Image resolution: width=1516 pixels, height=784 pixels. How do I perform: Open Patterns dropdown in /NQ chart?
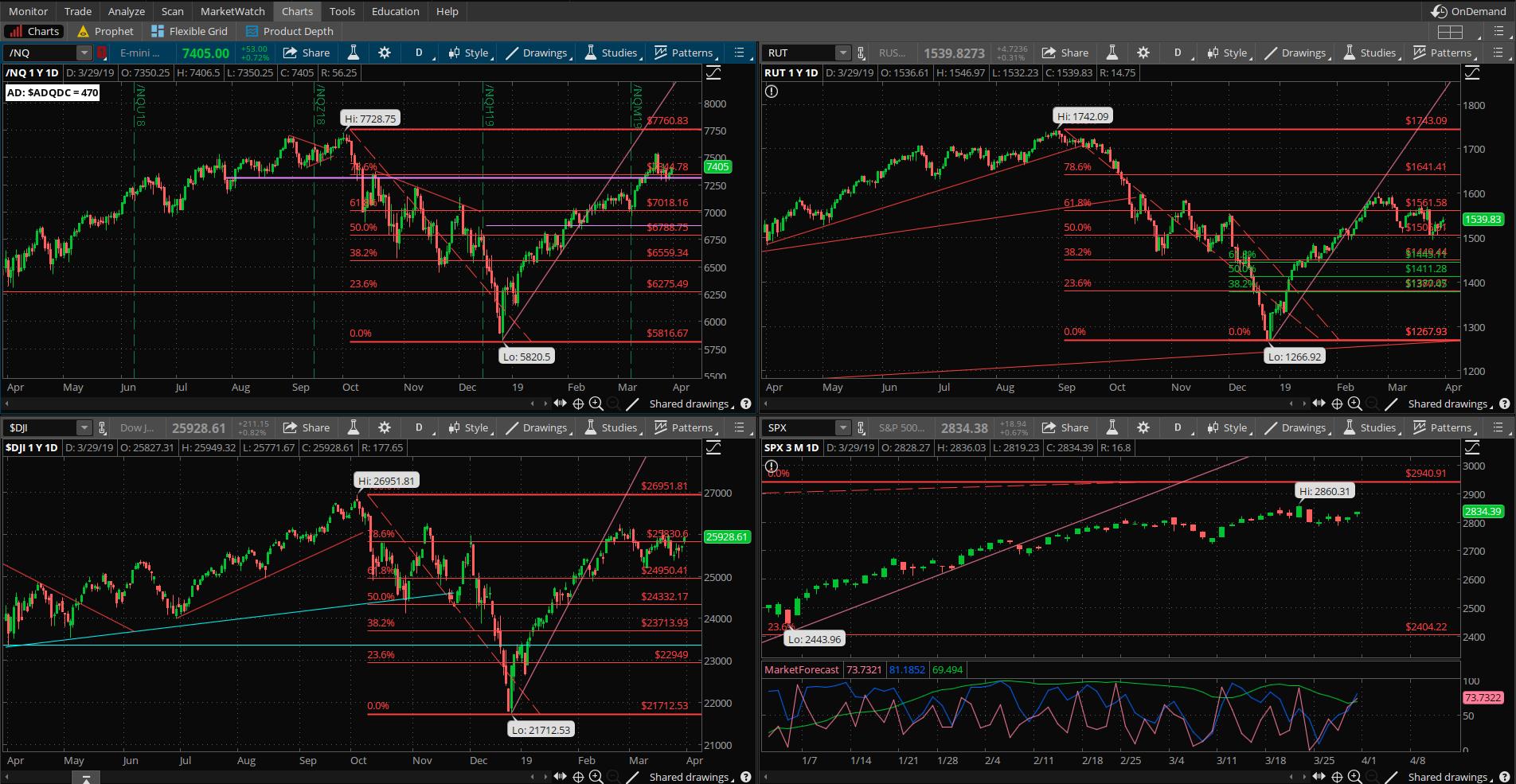click(x=685, y=53)
